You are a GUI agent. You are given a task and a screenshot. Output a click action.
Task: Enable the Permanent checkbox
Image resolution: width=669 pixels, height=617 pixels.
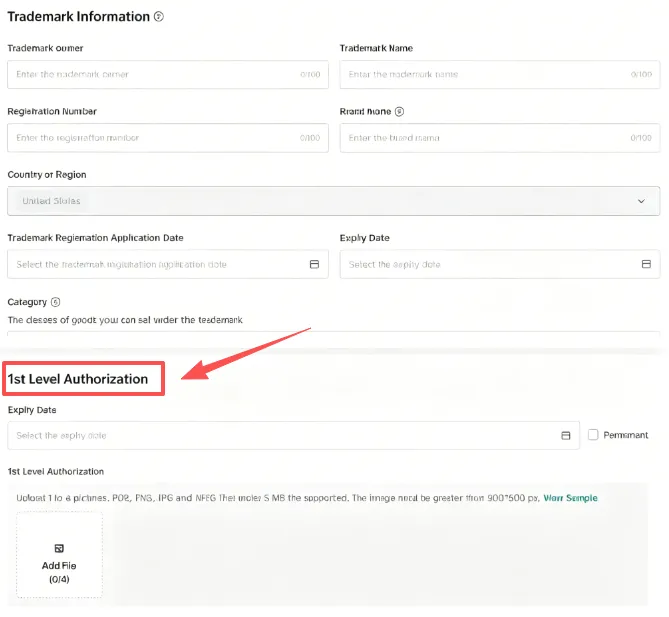(594, 435)
